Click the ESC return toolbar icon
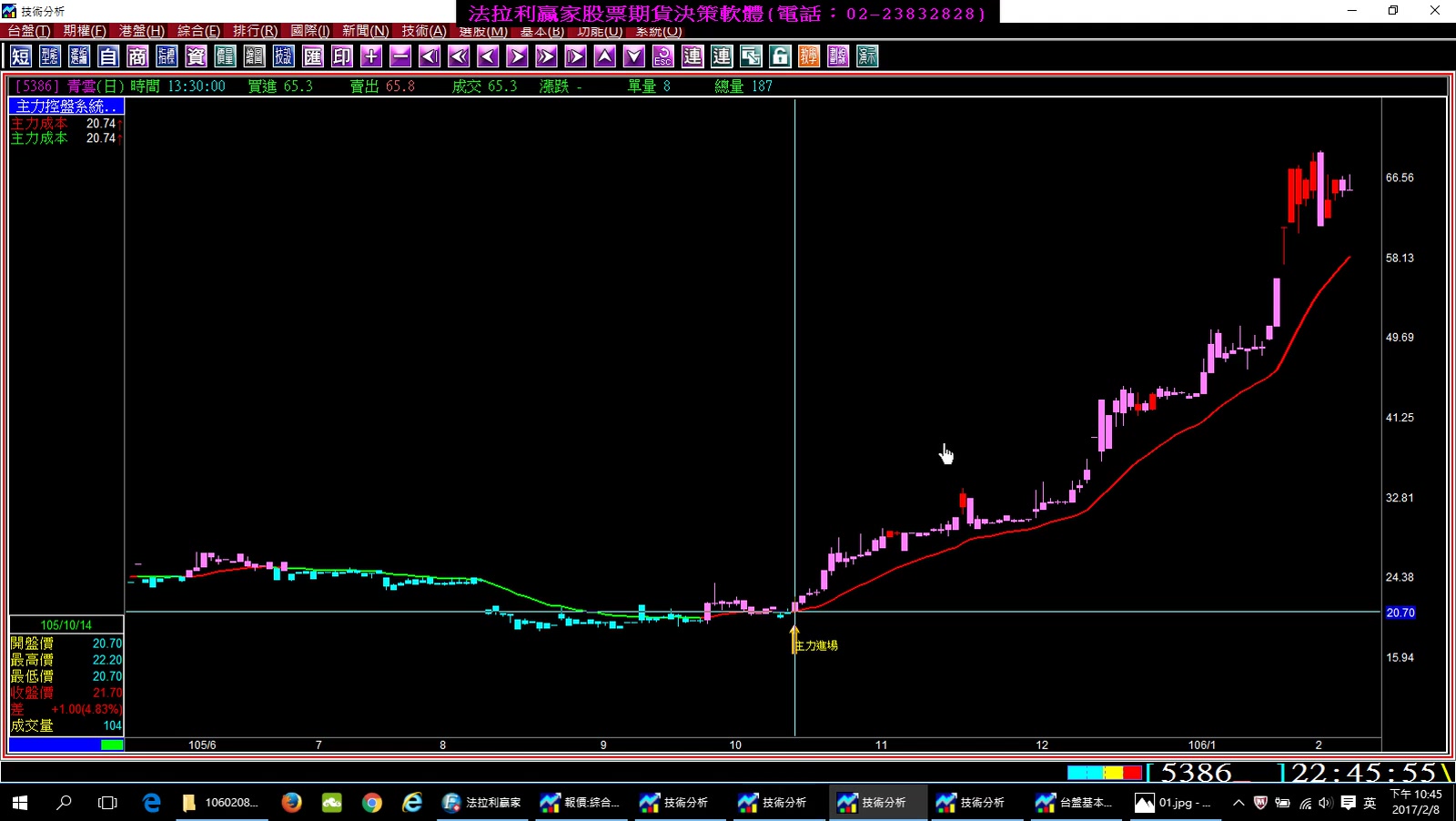The image size is (1456, 821). [x=663, y=56]
